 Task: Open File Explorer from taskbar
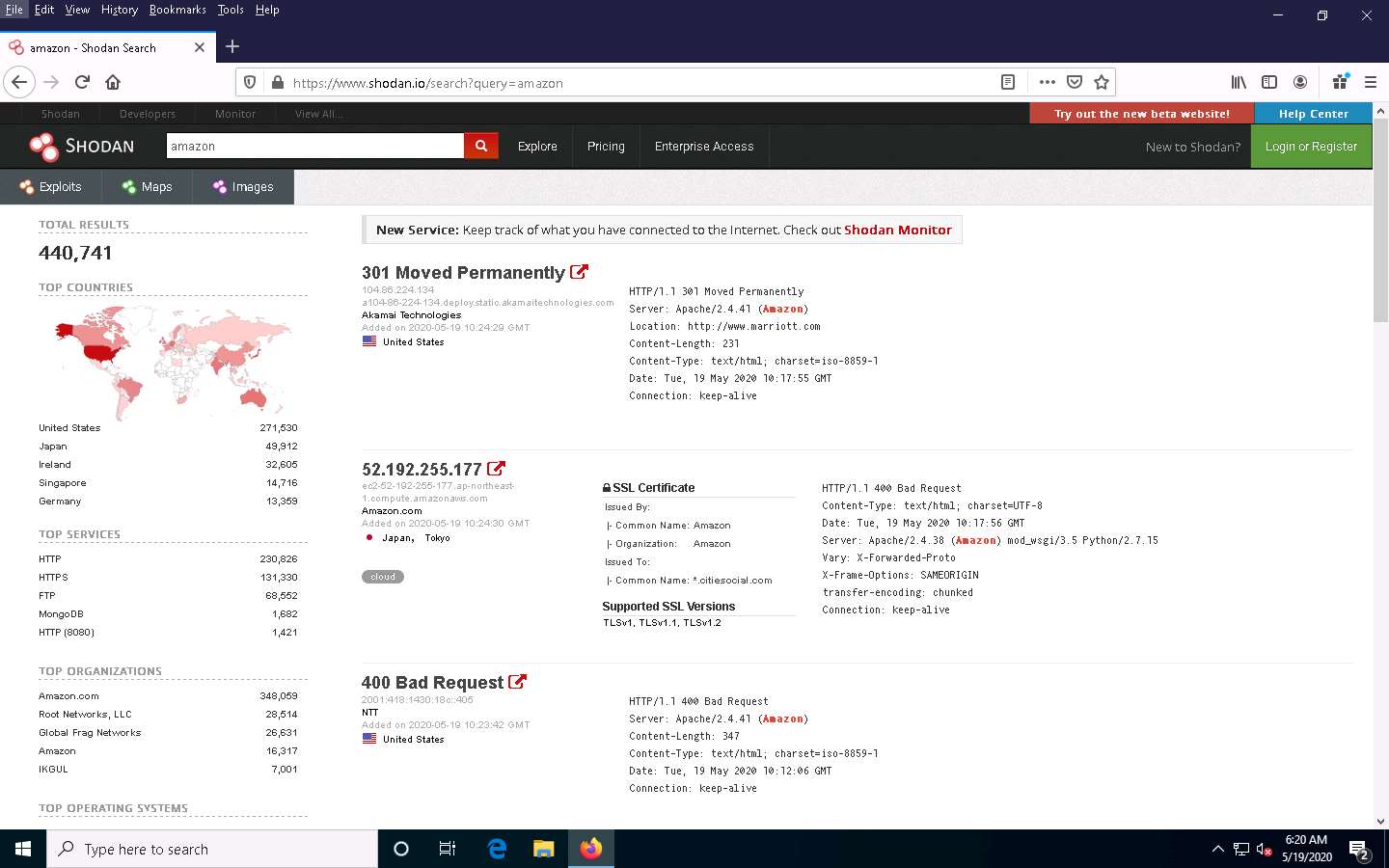pyautogui.click(x=543, y=849)
